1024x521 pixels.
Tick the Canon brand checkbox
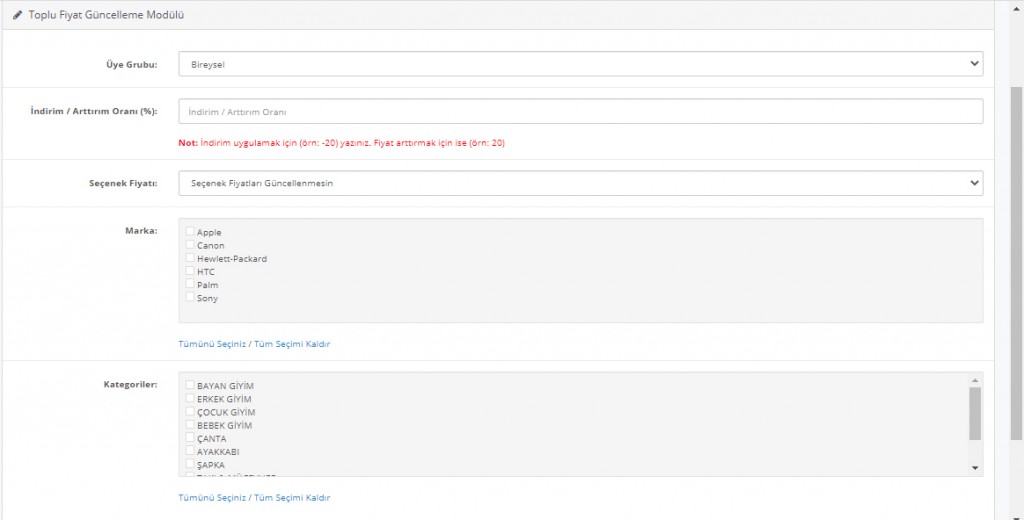(x=190, y=245)
